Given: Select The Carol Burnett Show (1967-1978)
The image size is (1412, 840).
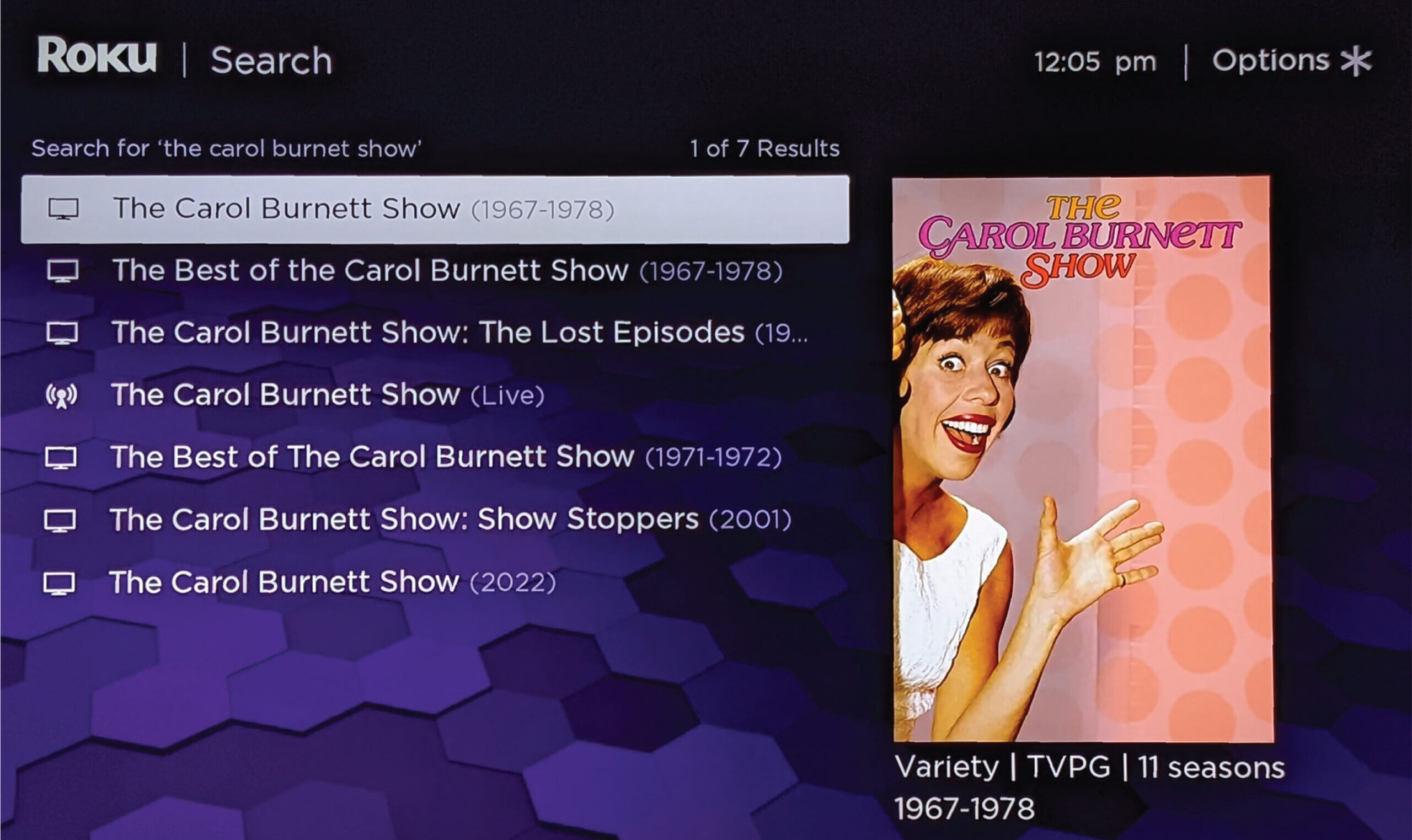Looking at the screenshot, I should [x=435, y=210].
